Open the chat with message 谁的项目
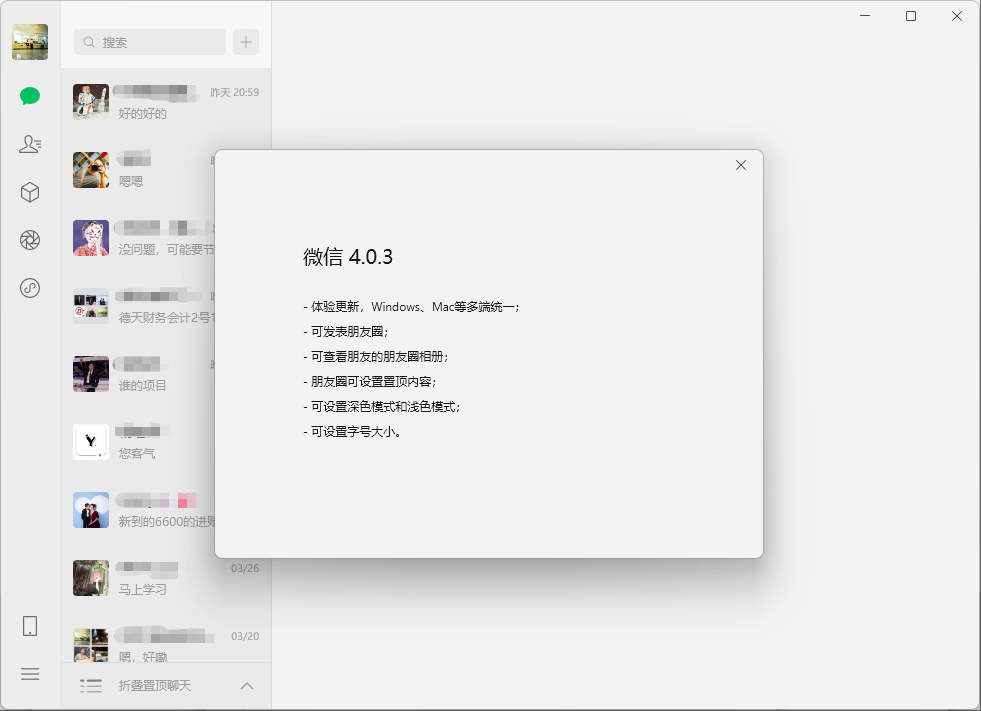 pyautogui.click(x=138, y=374)
